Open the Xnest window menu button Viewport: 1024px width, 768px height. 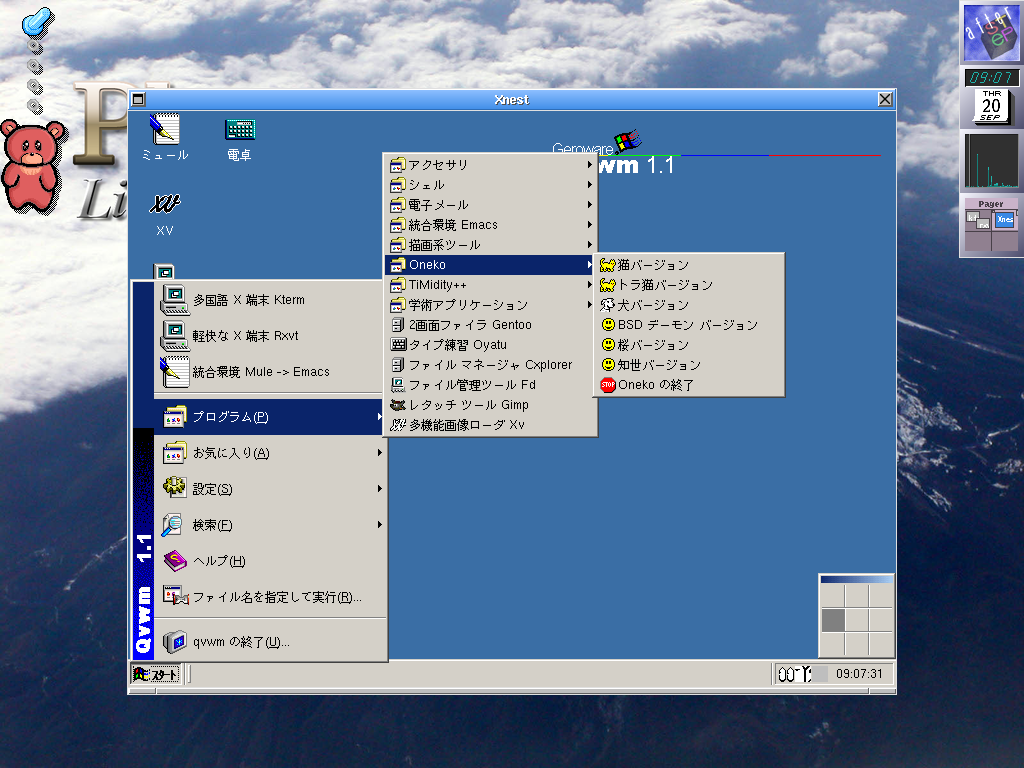[138, 99]
